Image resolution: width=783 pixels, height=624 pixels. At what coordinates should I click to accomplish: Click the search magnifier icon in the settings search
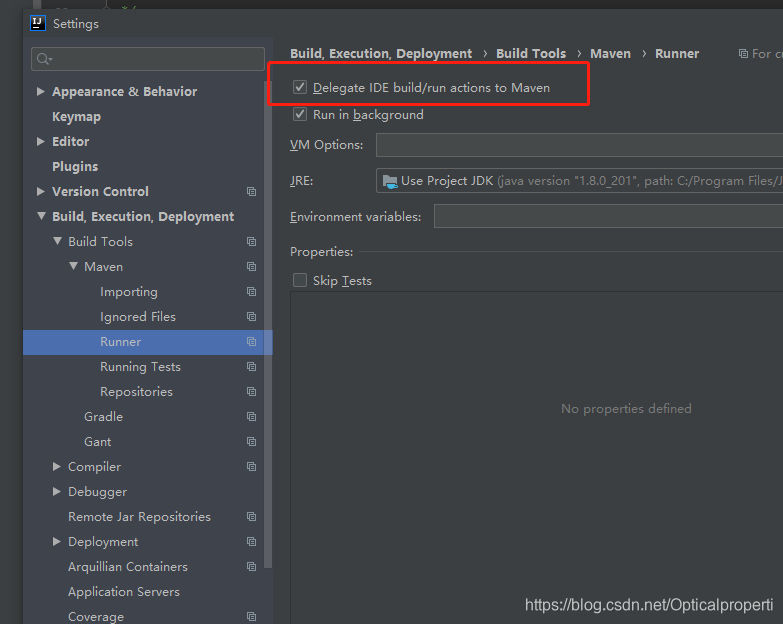point(44,59)
